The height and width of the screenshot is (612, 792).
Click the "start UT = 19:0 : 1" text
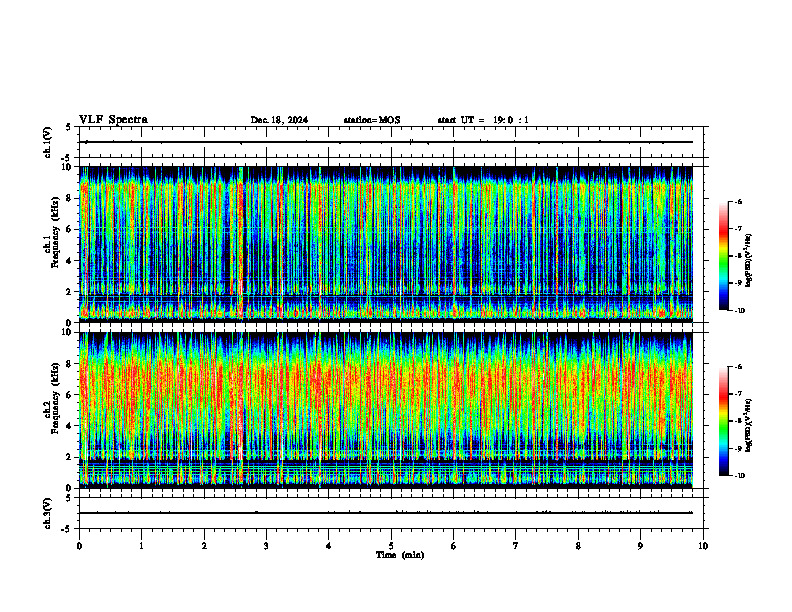point(483,120)
